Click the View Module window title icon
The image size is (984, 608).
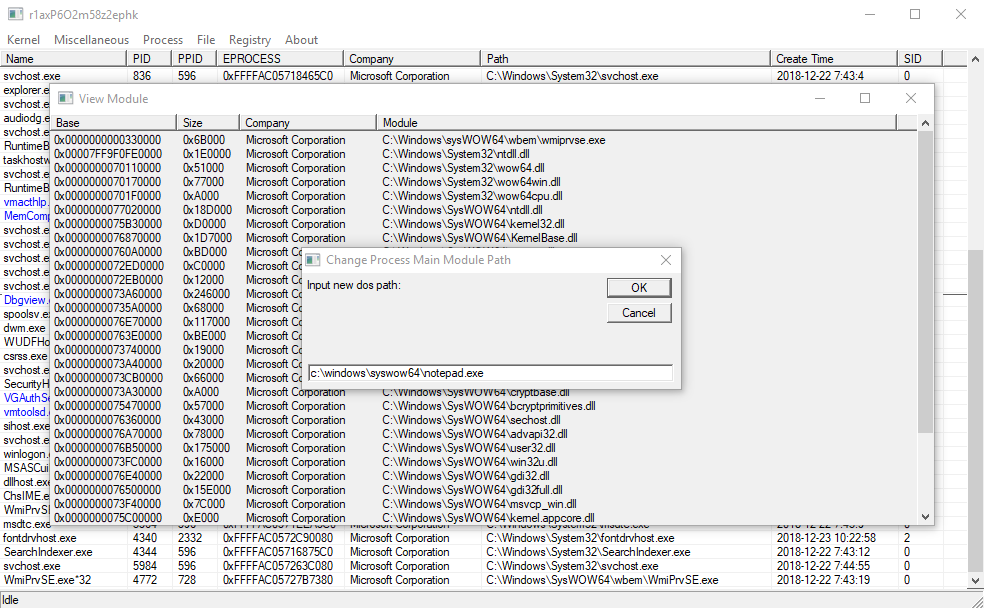coord(65,99)
